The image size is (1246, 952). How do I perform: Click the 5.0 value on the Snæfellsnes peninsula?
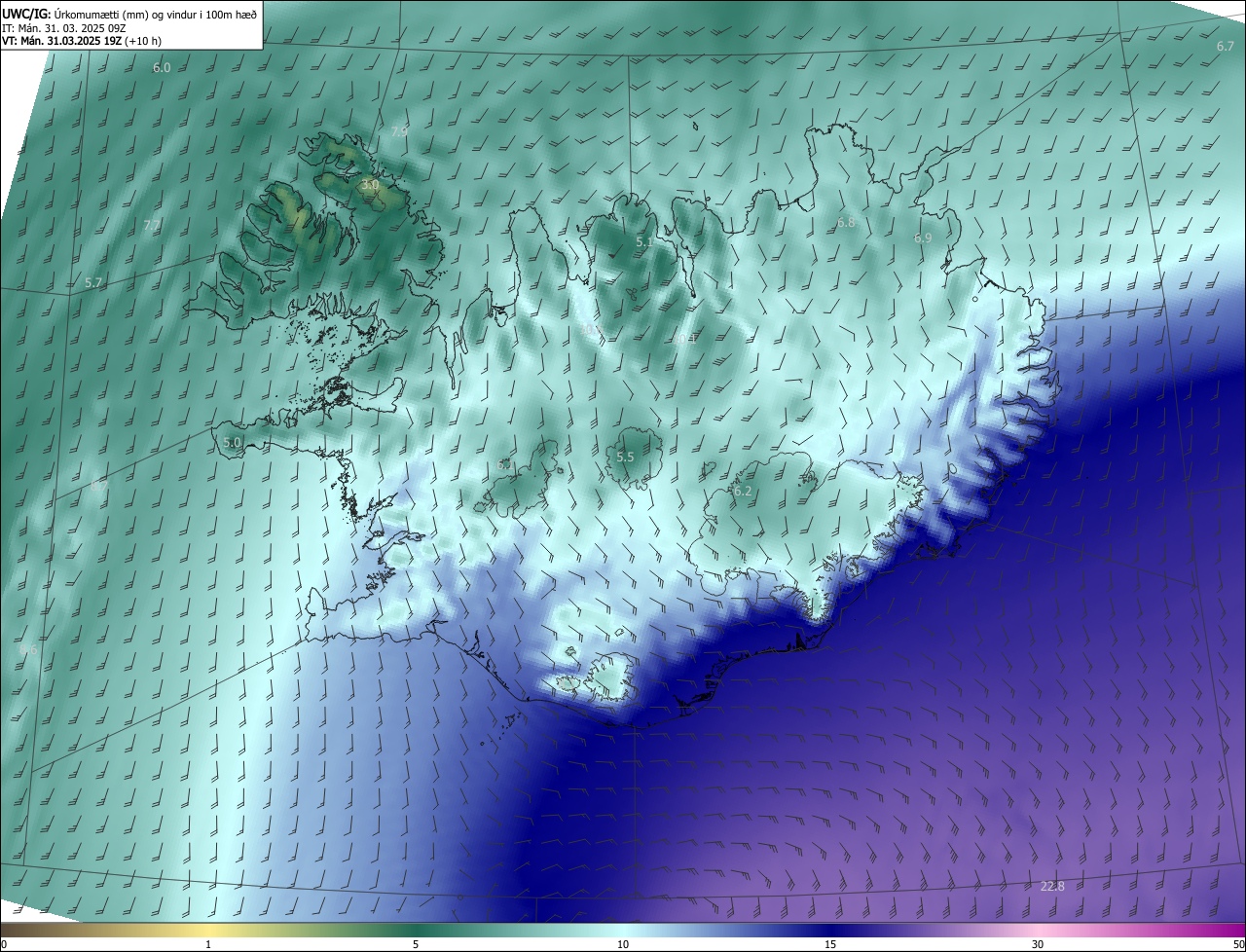click(x=232, y=442)
